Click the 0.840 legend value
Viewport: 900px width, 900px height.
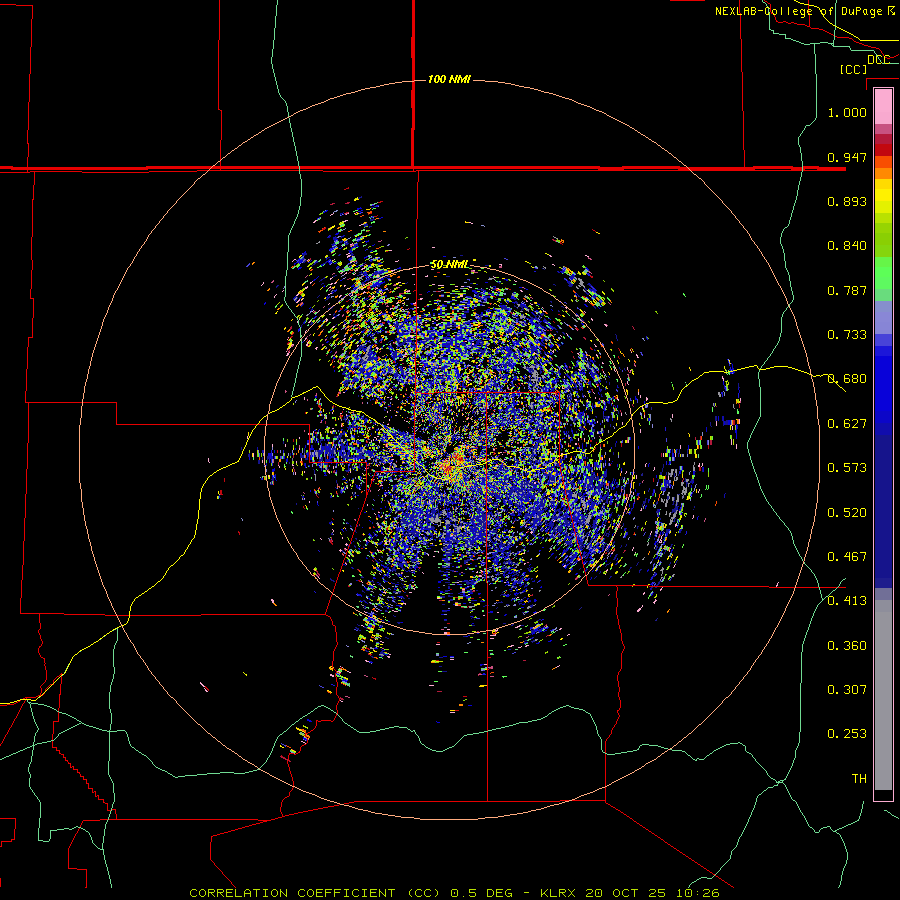[847, 246]
